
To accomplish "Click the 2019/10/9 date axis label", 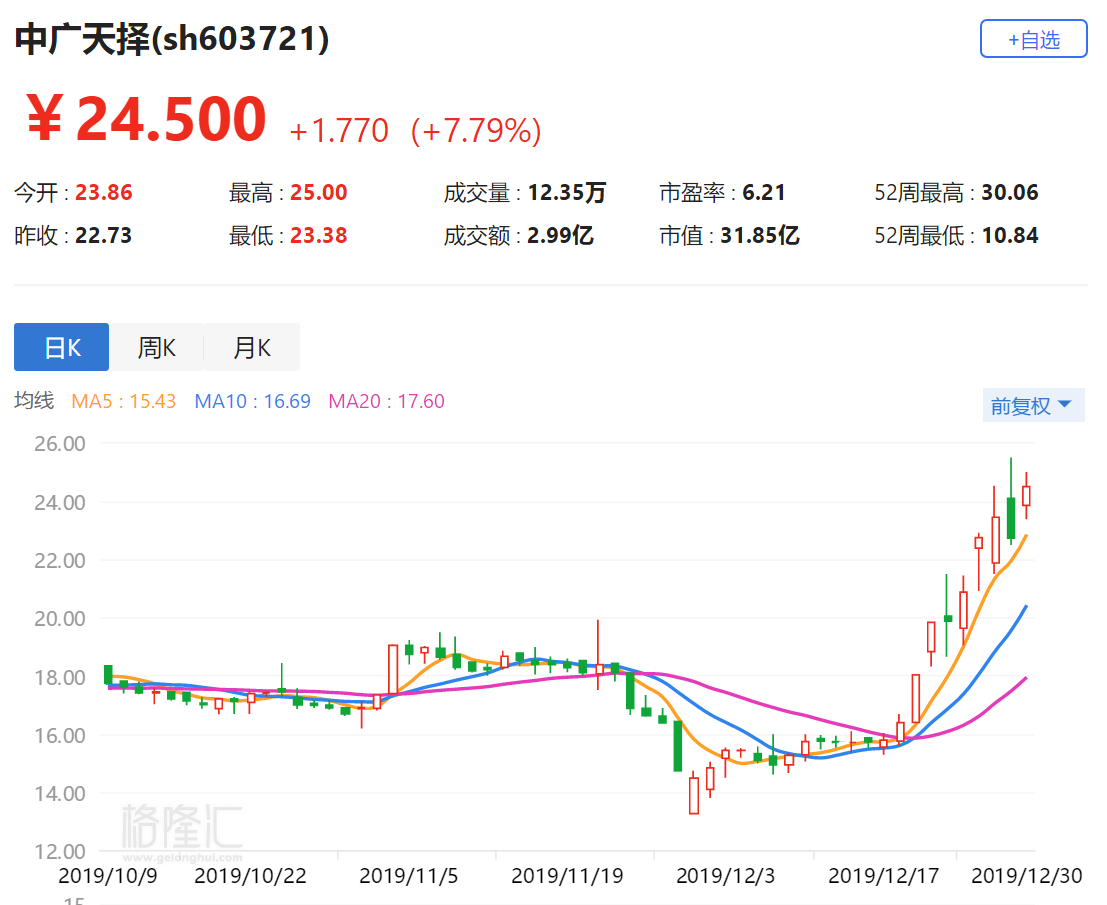I will coord(108,875).
